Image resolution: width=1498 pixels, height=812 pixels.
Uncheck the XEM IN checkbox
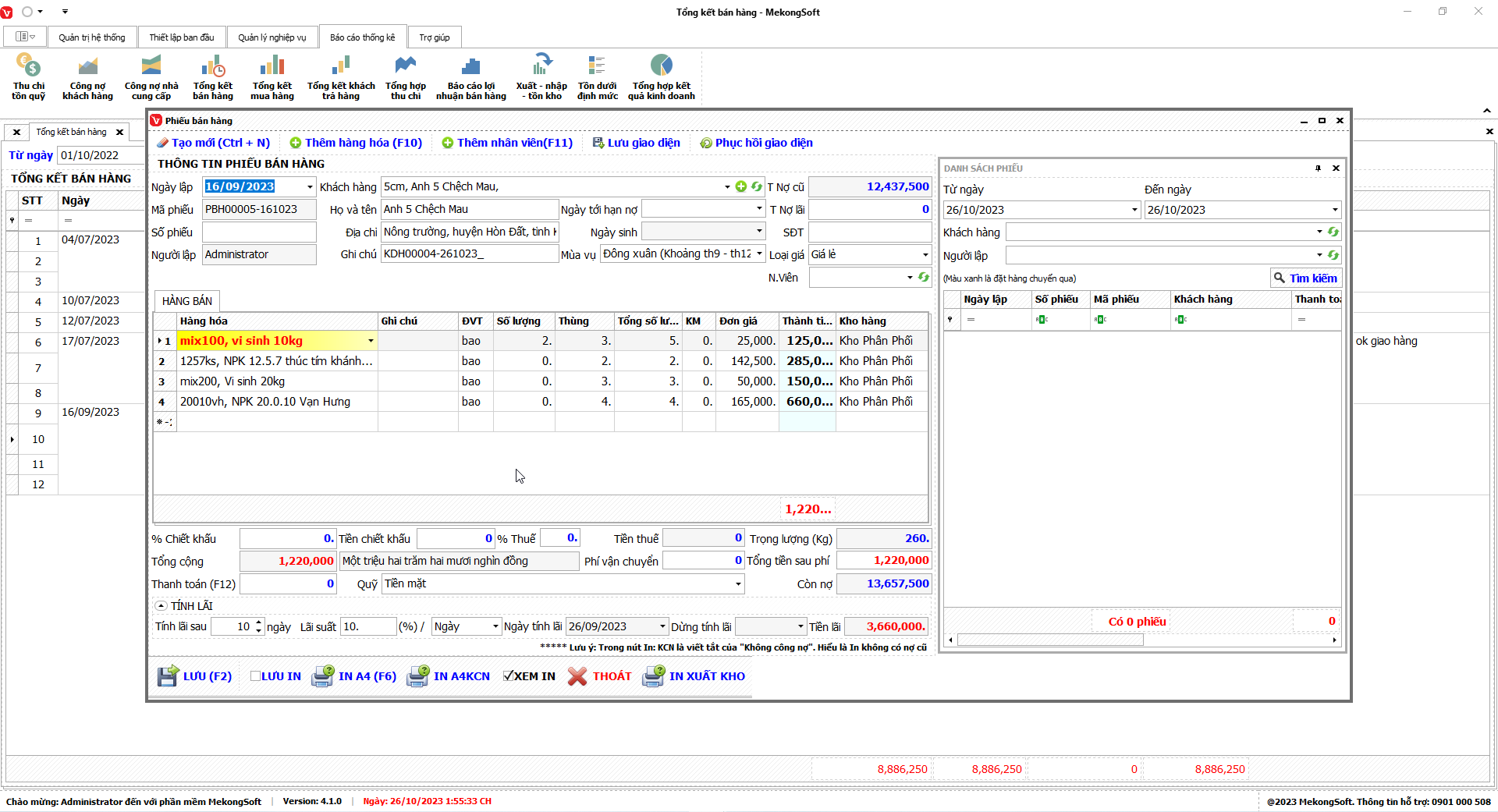pyautogui.click(x=508, y=676)
